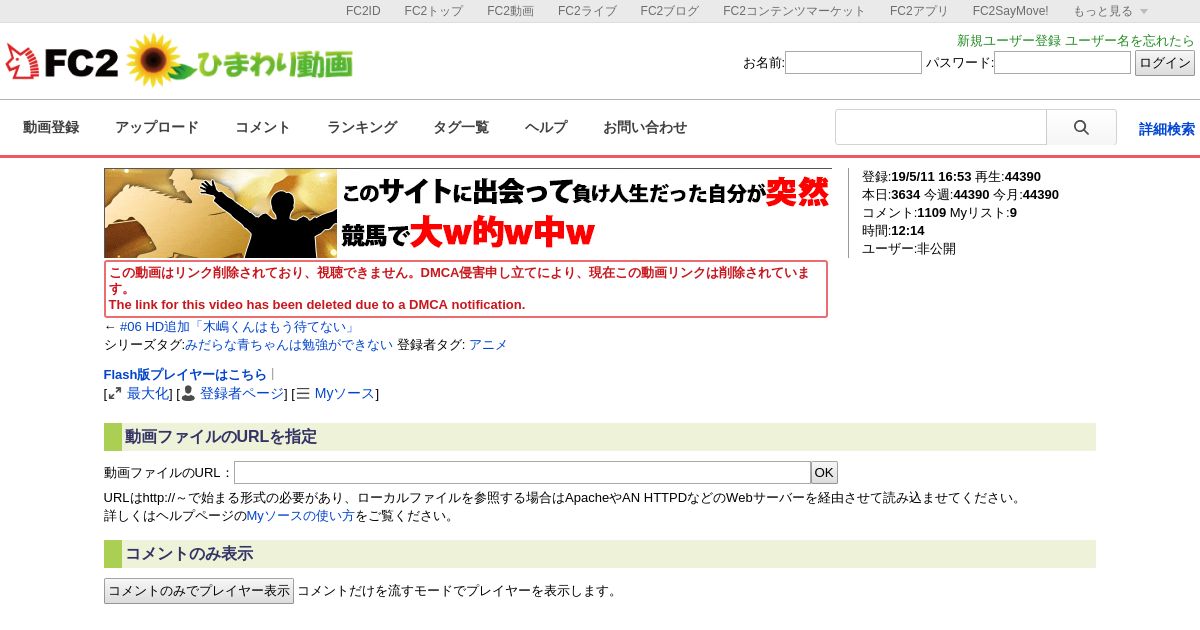The height and width of the screenshot is (630, 1200).
Task: Click the 最大化 expand arrows icon
Action: click(115, 394)
